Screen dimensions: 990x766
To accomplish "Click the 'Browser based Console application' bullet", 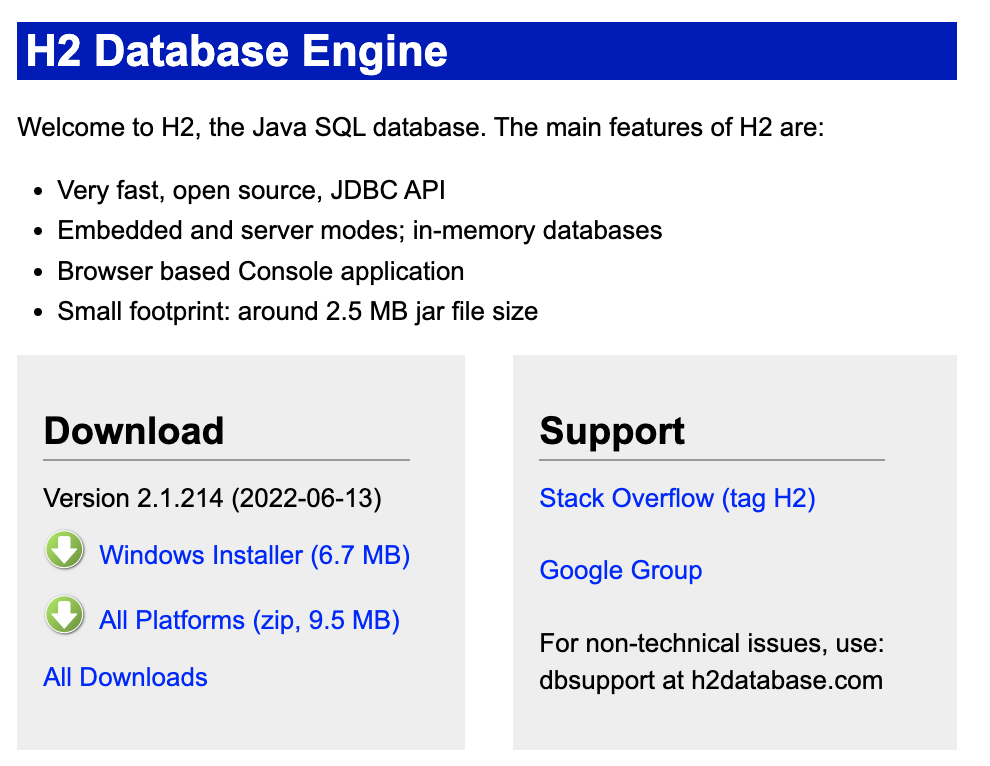I will 261,272.
